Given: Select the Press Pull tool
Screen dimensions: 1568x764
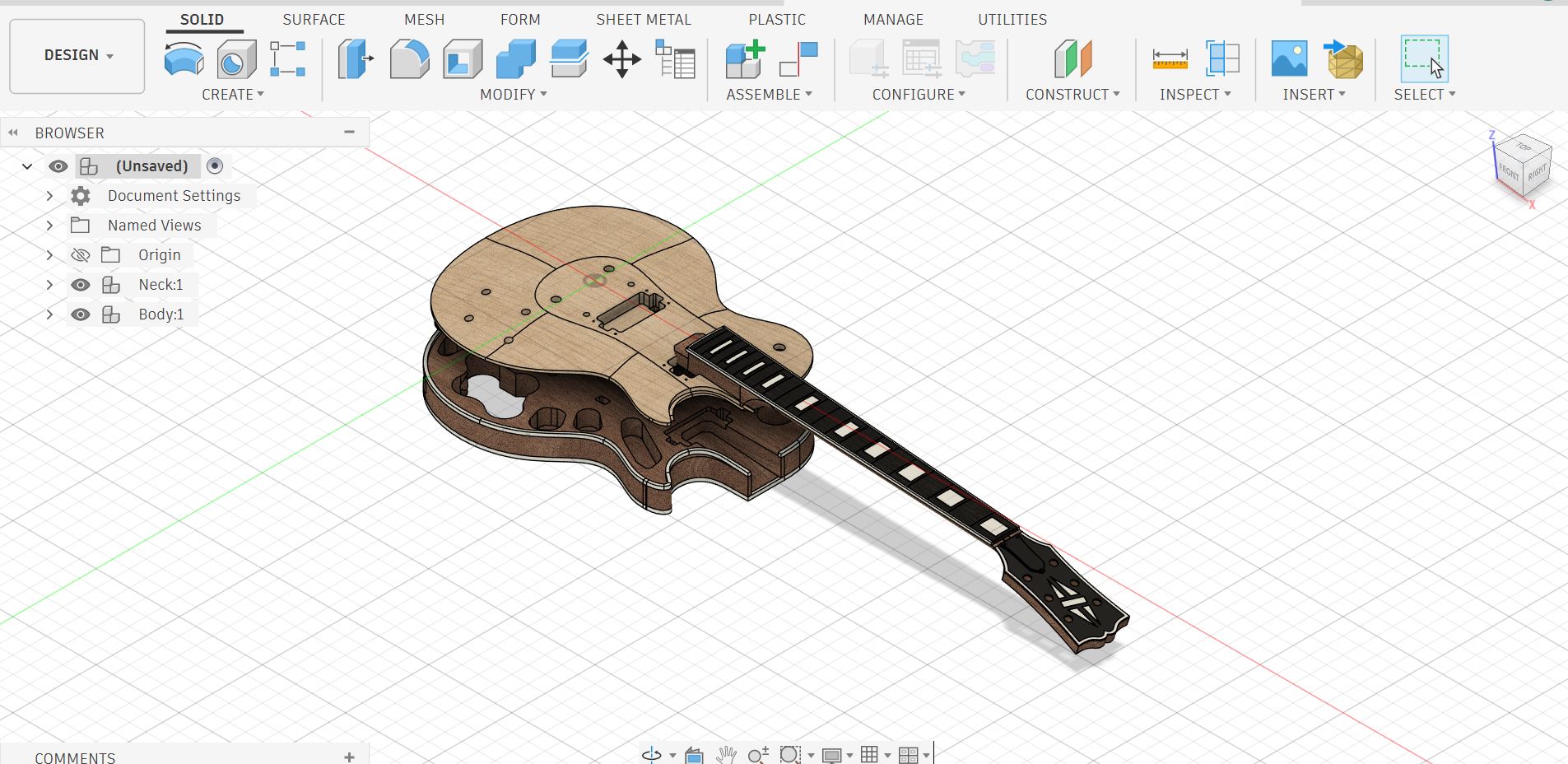Looking at the screenshot, I should click(x=356, y=59).
